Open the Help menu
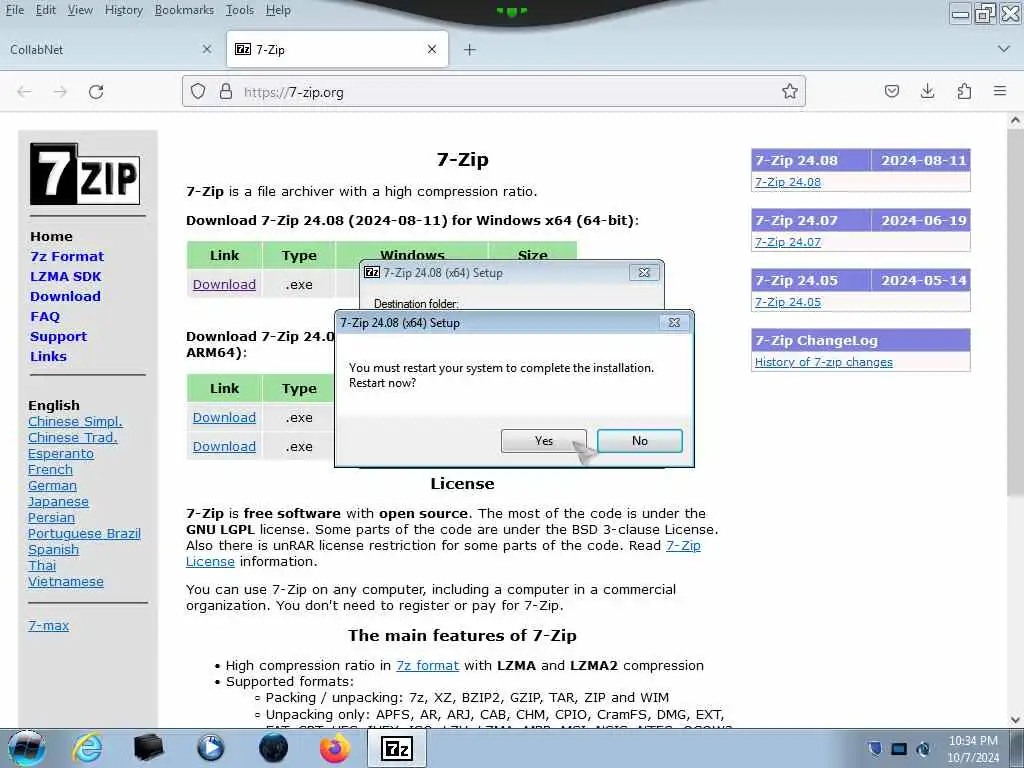This screenshot has height=768, width=1024. [278, 10]
